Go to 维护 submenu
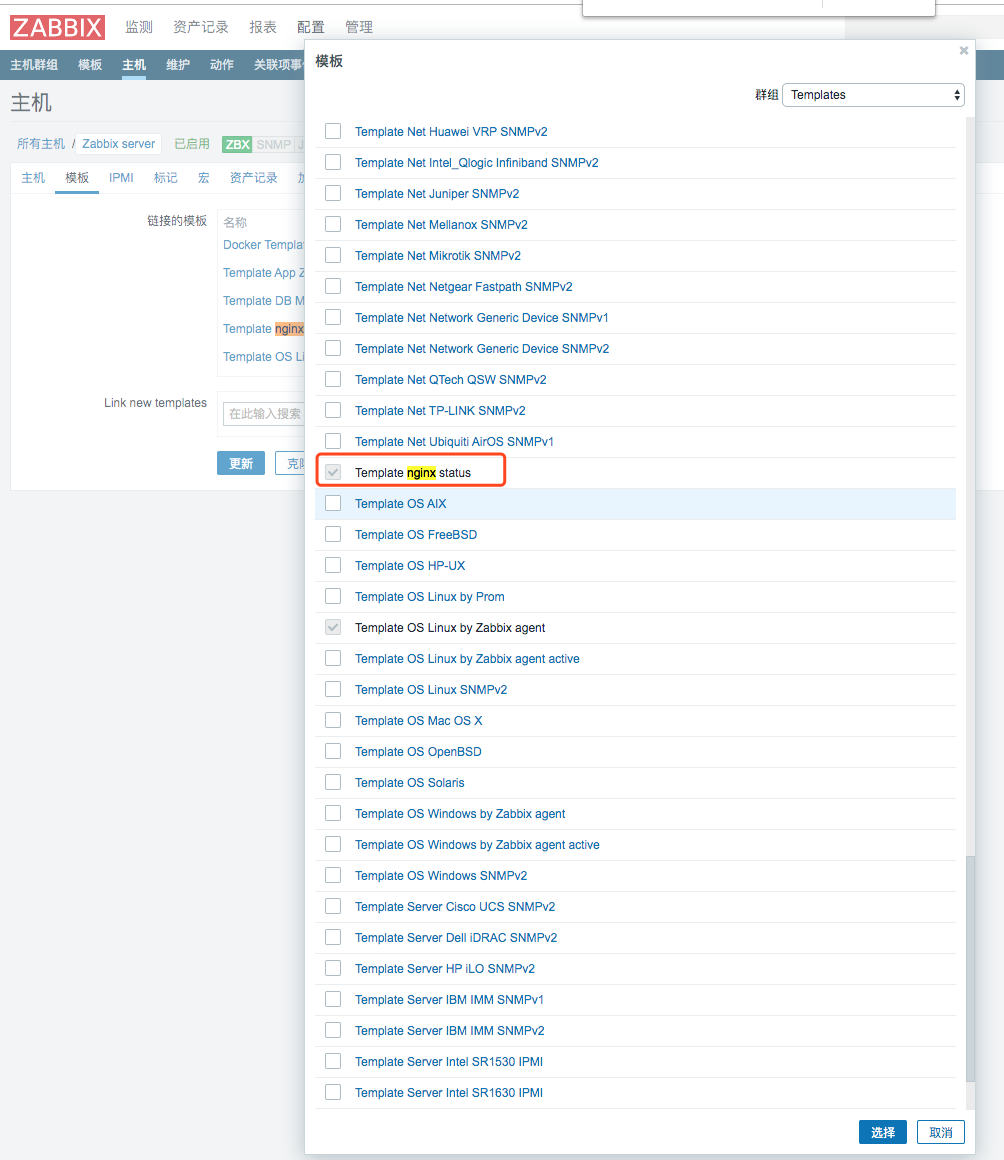This screenshot has width=1004, height=1160. coord(178,64)
